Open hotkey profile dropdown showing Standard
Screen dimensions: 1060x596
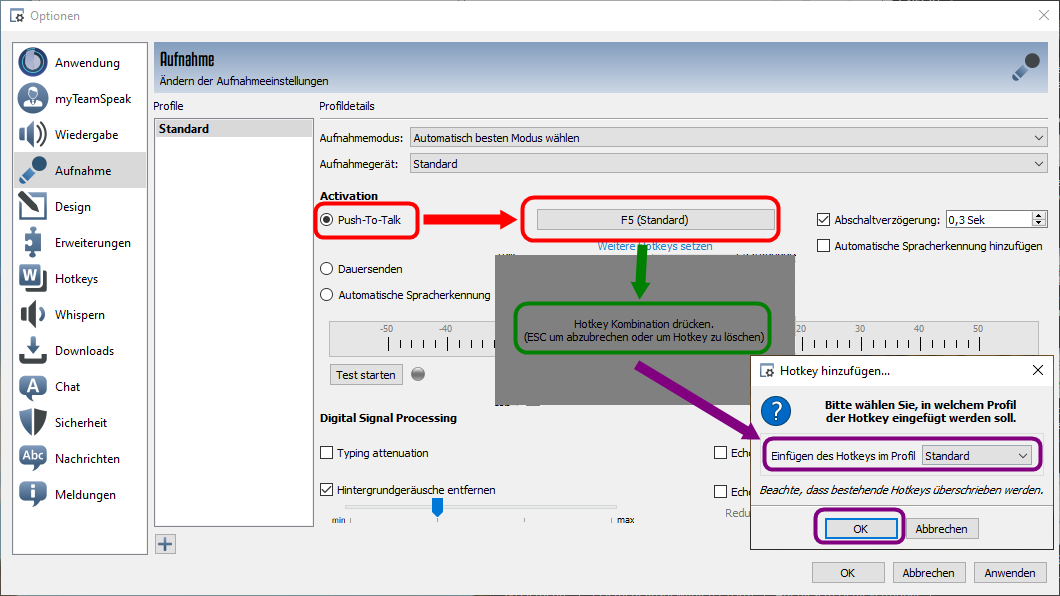pyautogui.click(x=977, y=456)
